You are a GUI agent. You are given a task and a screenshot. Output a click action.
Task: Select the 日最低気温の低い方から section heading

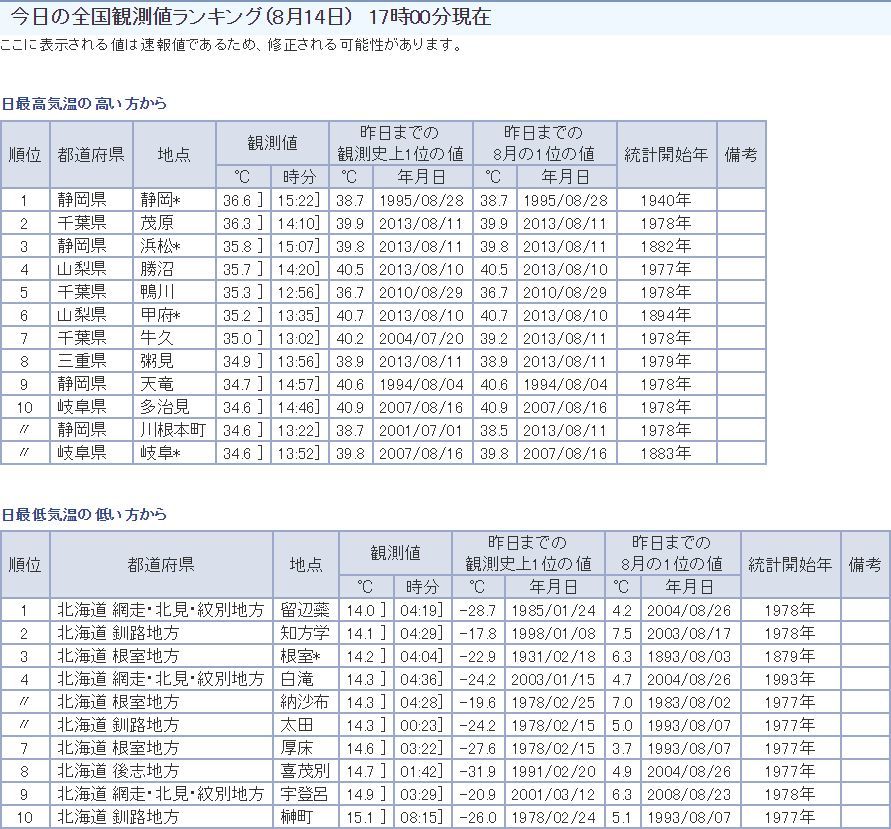84,514
